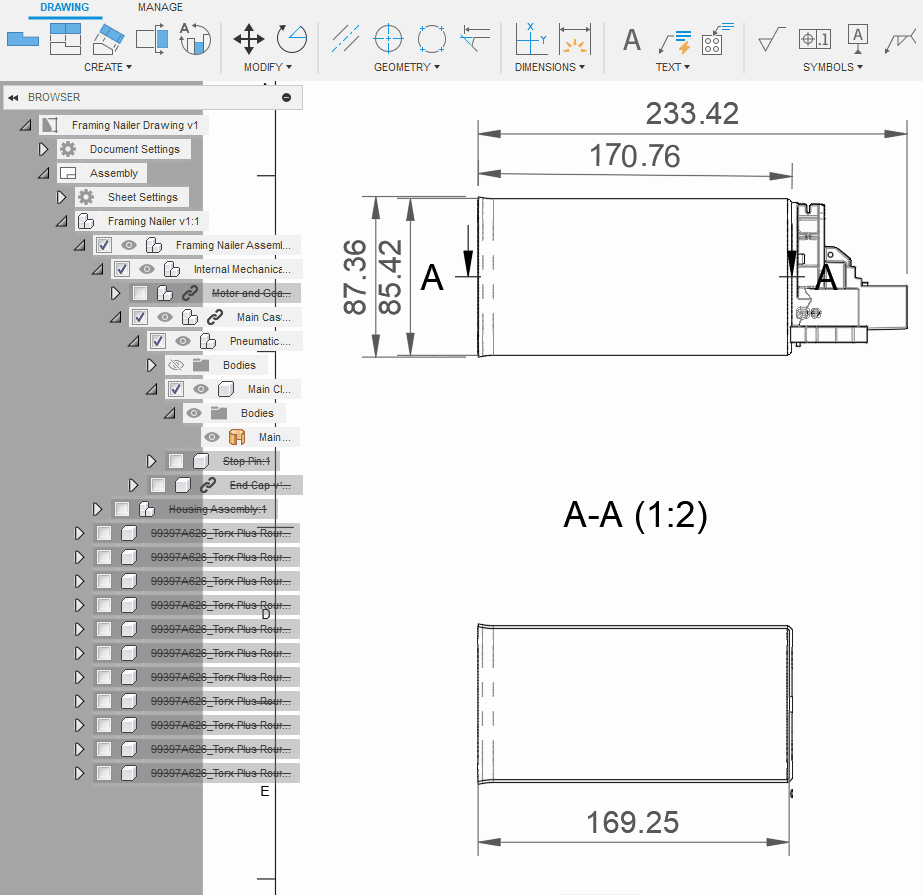
Task: Click the Center Mark geometry icon
Action: (x=389, y=39)
